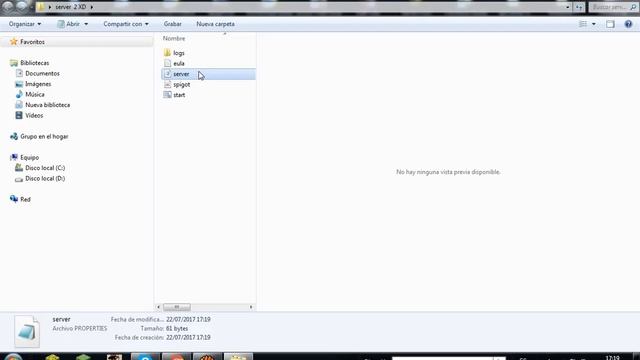Click the Vídeos film icon

click(x=19, y=116)
